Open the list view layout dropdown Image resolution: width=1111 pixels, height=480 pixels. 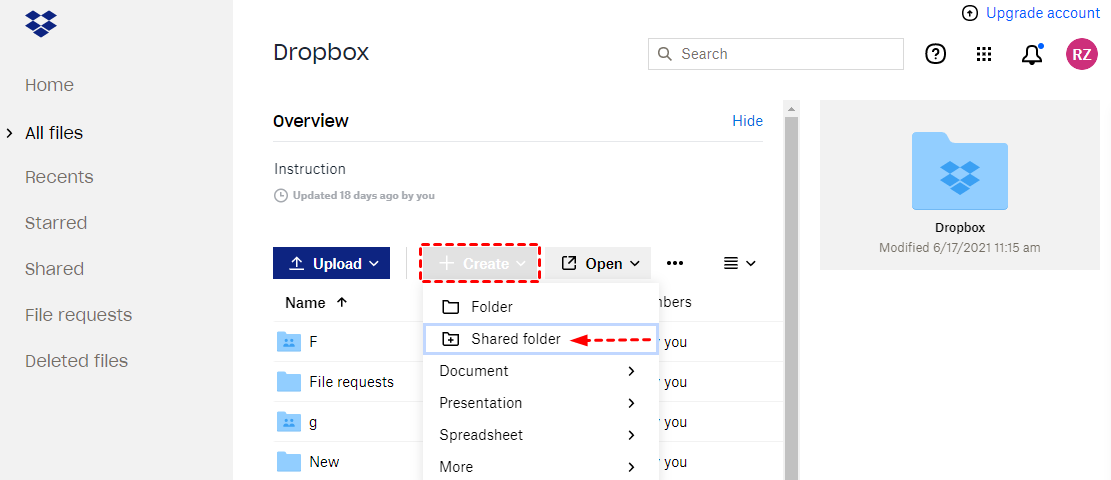pos(739,264)
